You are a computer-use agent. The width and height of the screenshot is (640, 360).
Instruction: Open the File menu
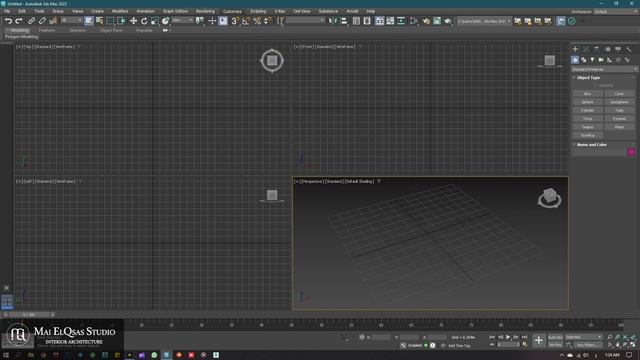pos(7,11)
